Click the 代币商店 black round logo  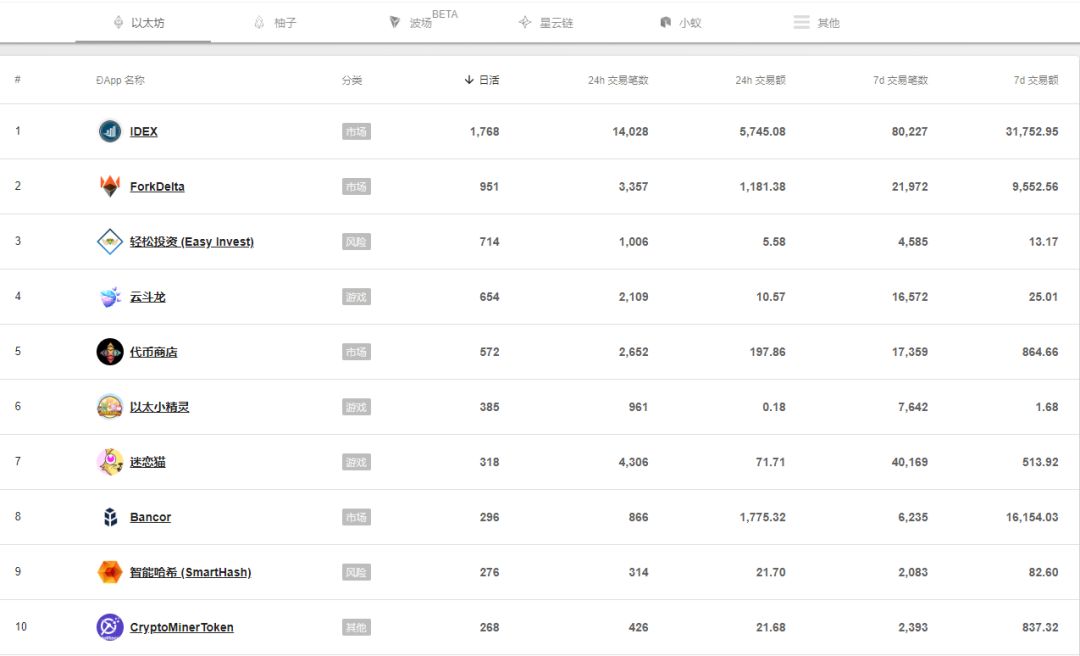[110, 351]
